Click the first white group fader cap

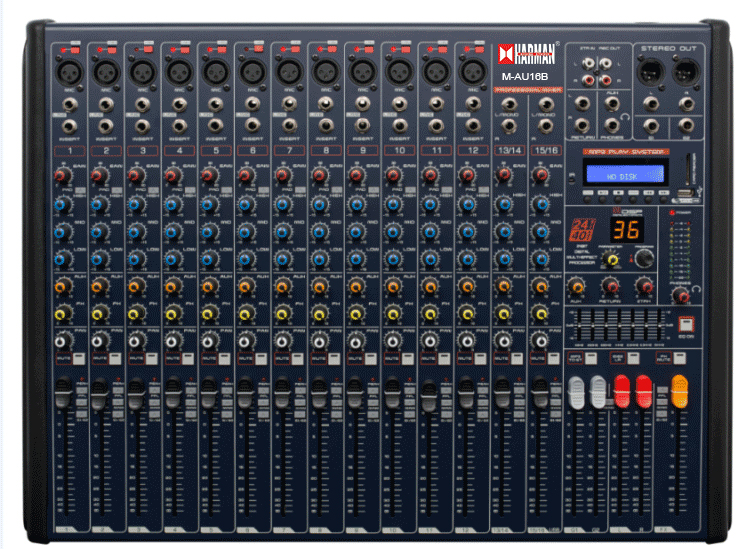point(576,392)
